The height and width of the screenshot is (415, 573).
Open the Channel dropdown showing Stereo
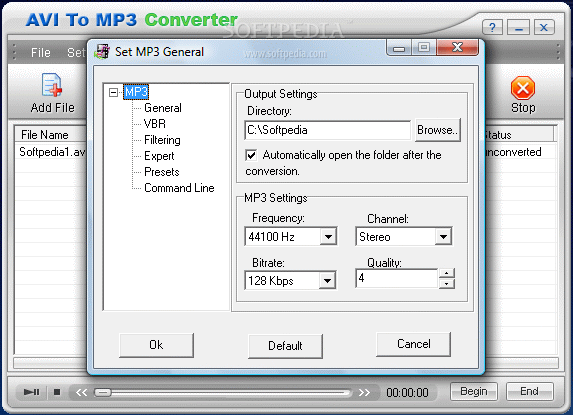[x=443, y=237]
